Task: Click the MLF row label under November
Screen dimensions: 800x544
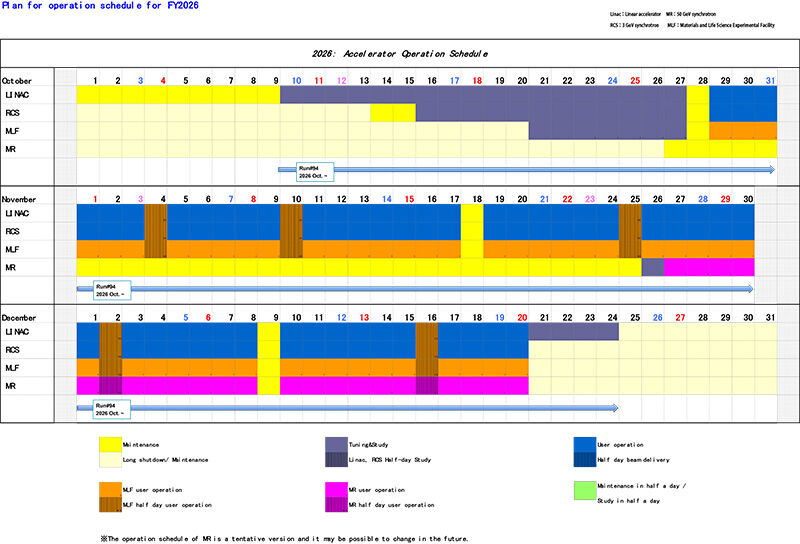Action: pos(12,250)
